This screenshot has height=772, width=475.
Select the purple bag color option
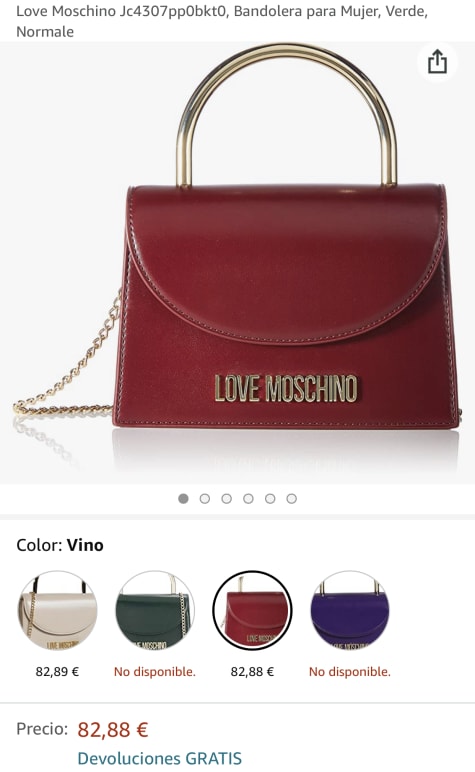350,610
